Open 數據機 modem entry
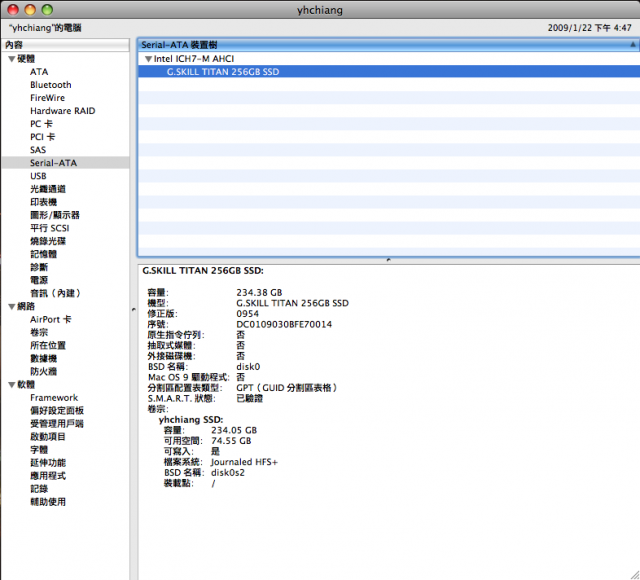 [x=43, y=359]
